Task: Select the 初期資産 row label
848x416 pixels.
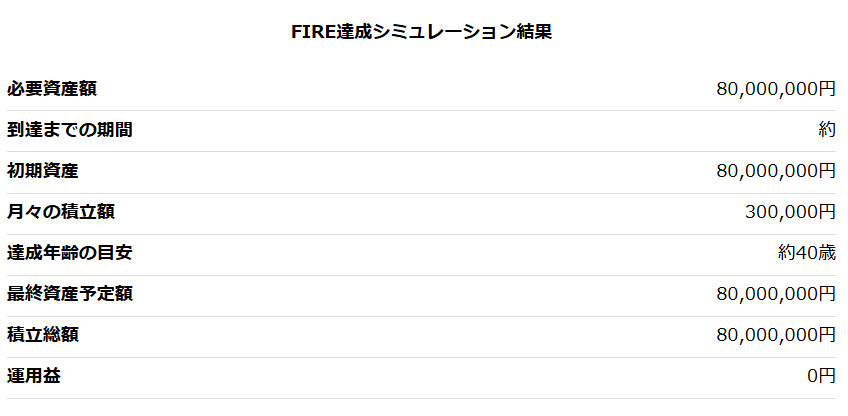Action: click(x=43, y=171)
